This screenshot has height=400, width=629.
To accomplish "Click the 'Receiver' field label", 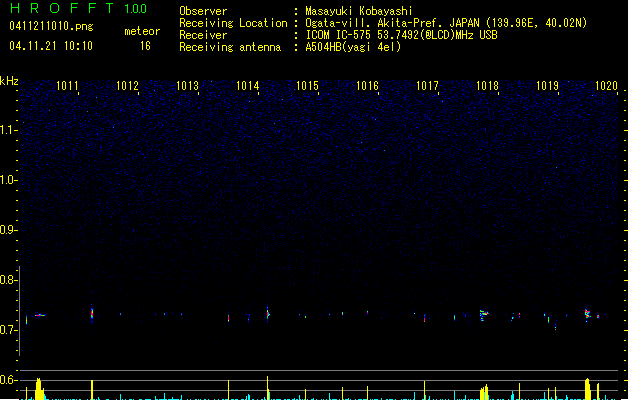I will [x=203, y=35].
